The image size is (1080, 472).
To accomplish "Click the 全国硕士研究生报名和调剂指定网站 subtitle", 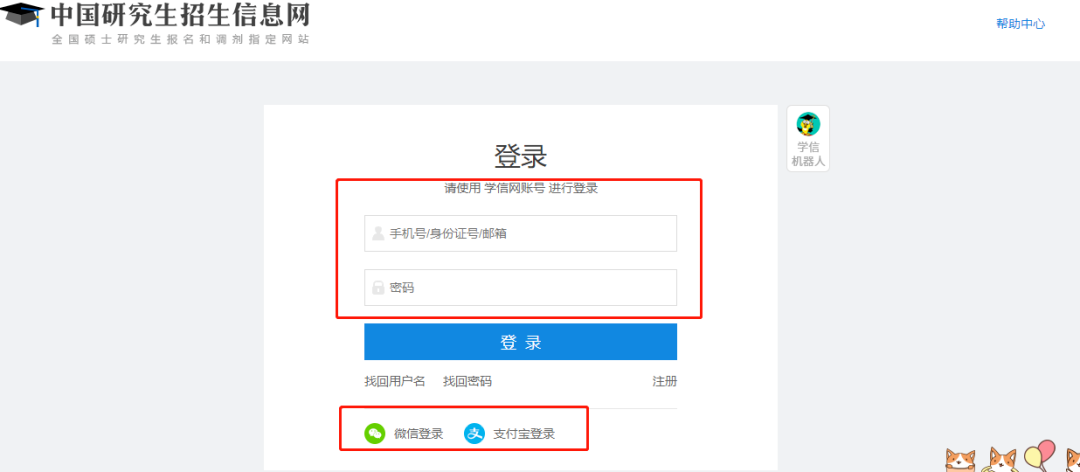I will tap(180, 40).
